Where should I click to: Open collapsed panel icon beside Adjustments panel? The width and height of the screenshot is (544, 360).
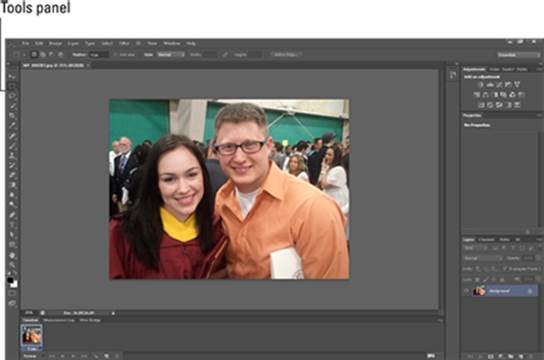(452, 75)
